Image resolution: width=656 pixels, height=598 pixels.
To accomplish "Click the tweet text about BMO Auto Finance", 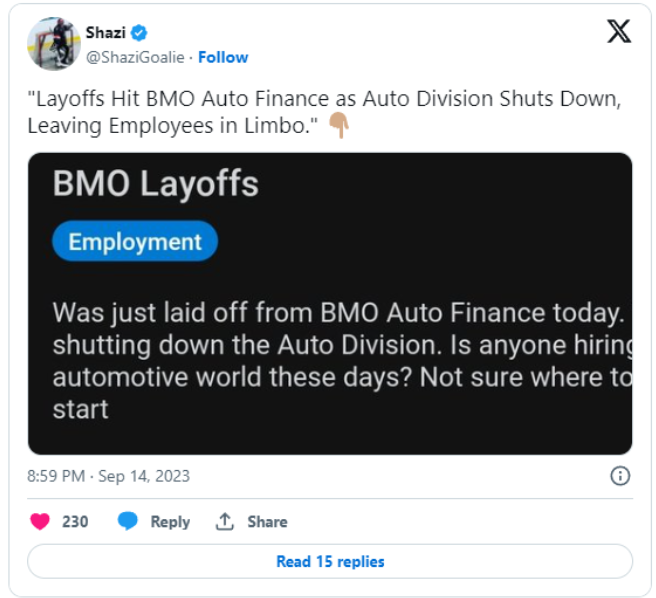I will point(324,112).
